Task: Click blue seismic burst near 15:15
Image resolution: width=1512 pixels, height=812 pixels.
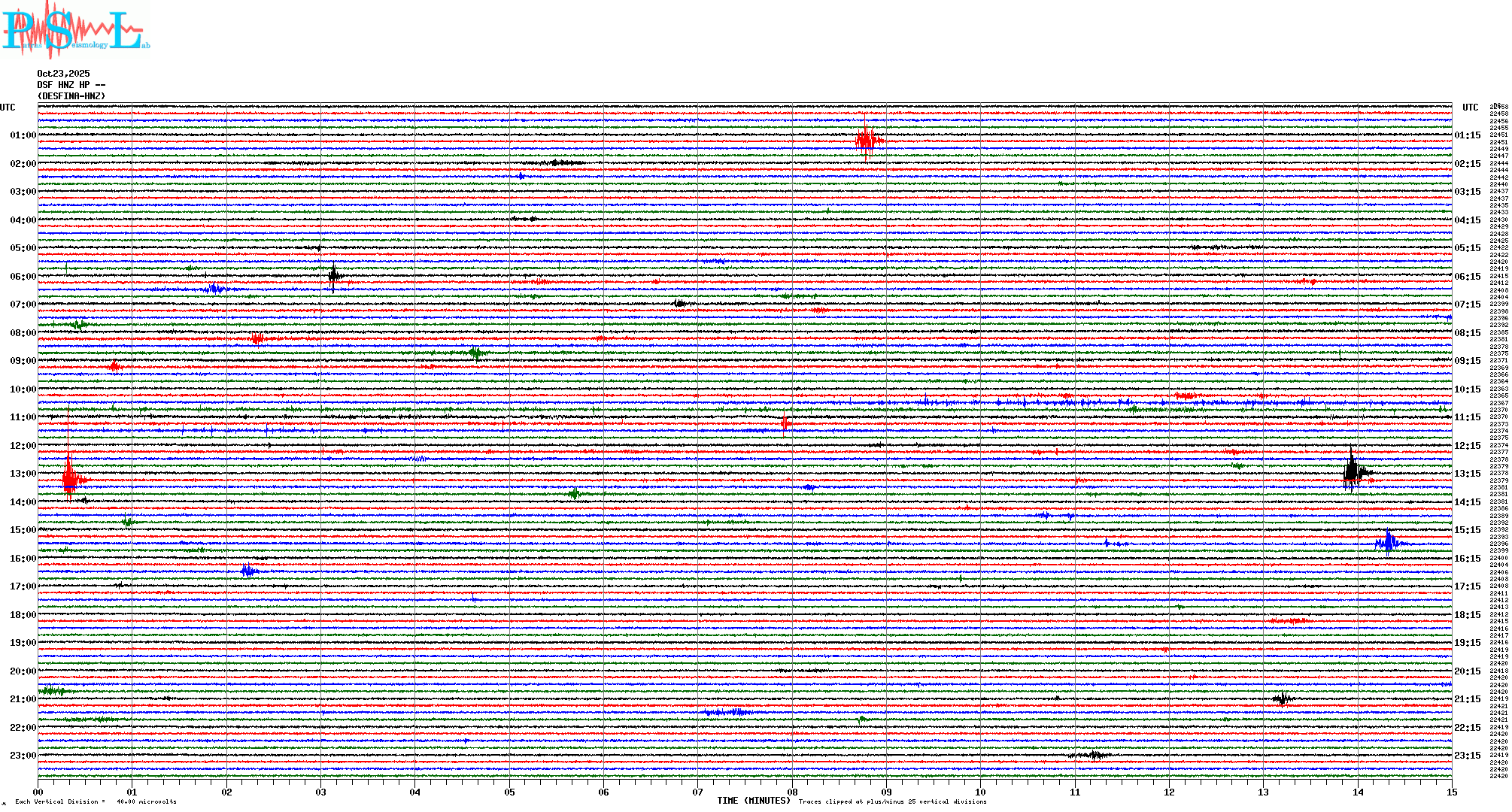Action: (1388, 542)
